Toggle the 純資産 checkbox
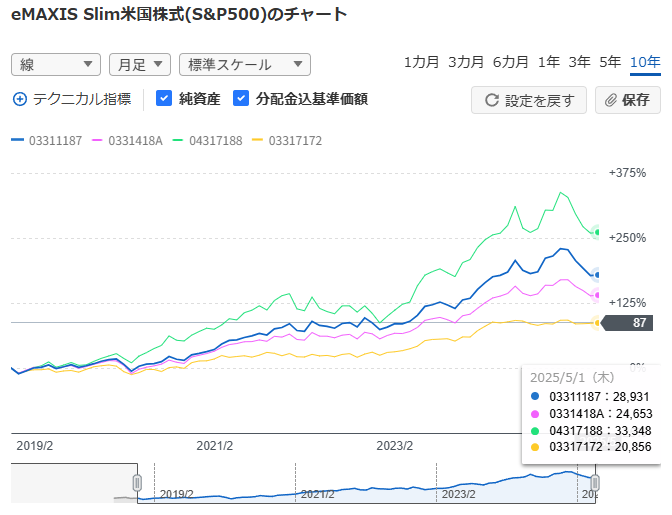The height and width of the screenshot is (515, 672). click(x=164, y=99)
